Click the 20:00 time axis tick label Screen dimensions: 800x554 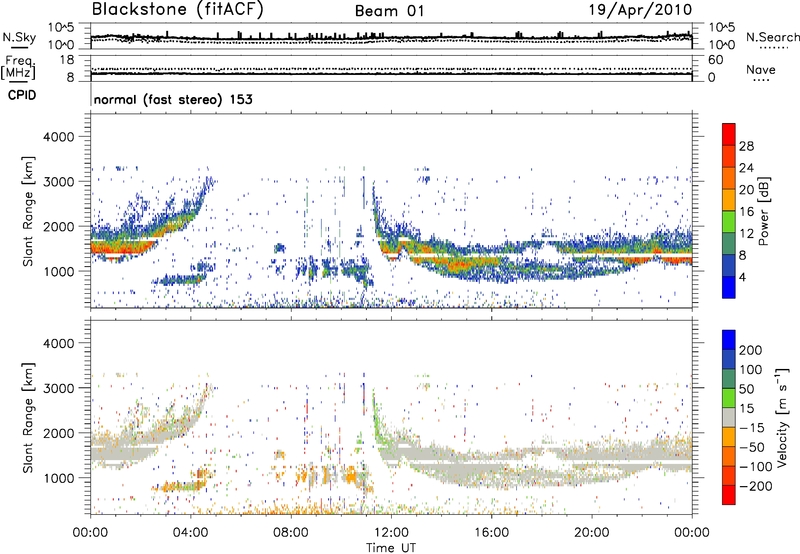coord(592,533)
